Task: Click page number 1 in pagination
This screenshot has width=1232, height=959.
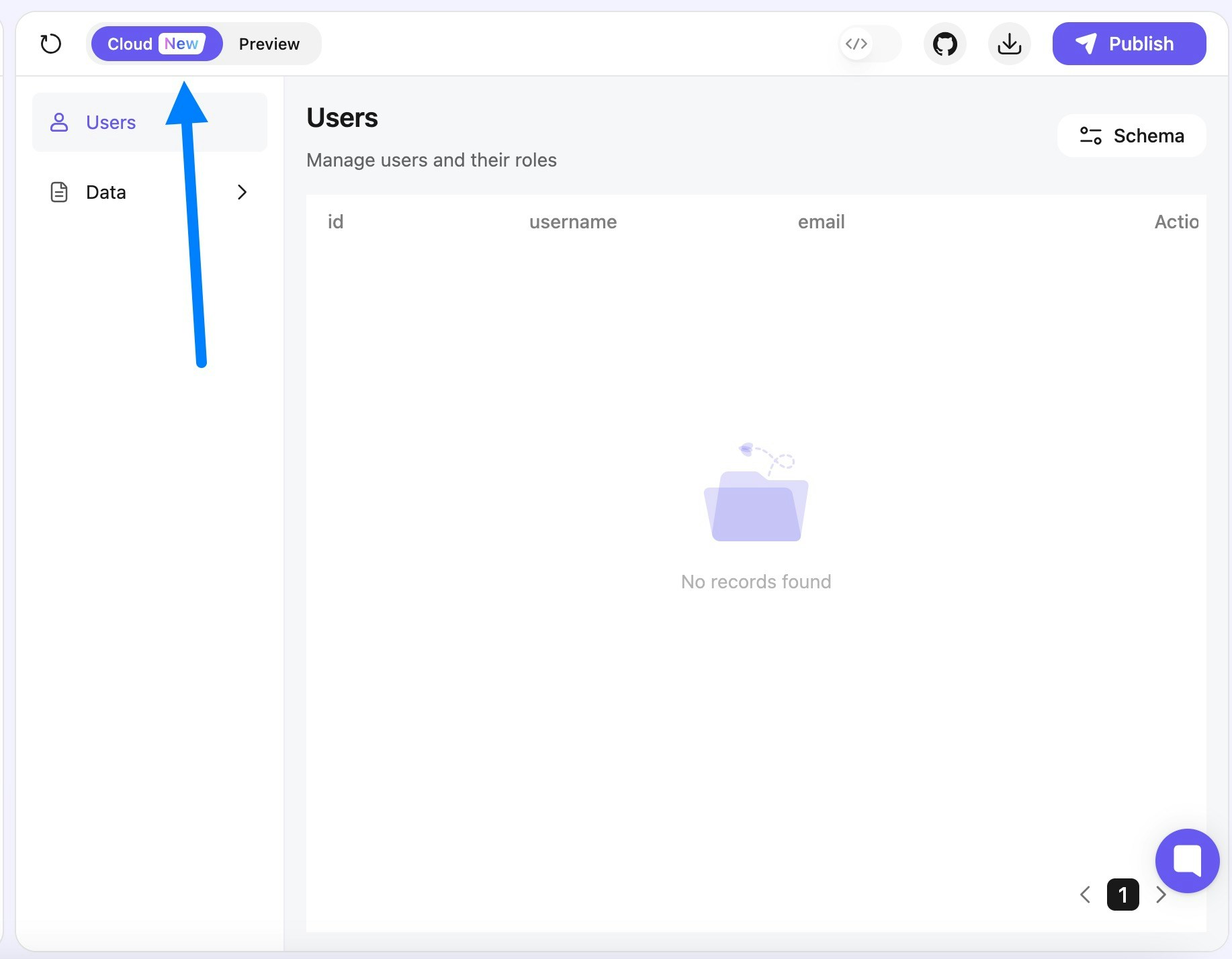Action: (1123, 895)
